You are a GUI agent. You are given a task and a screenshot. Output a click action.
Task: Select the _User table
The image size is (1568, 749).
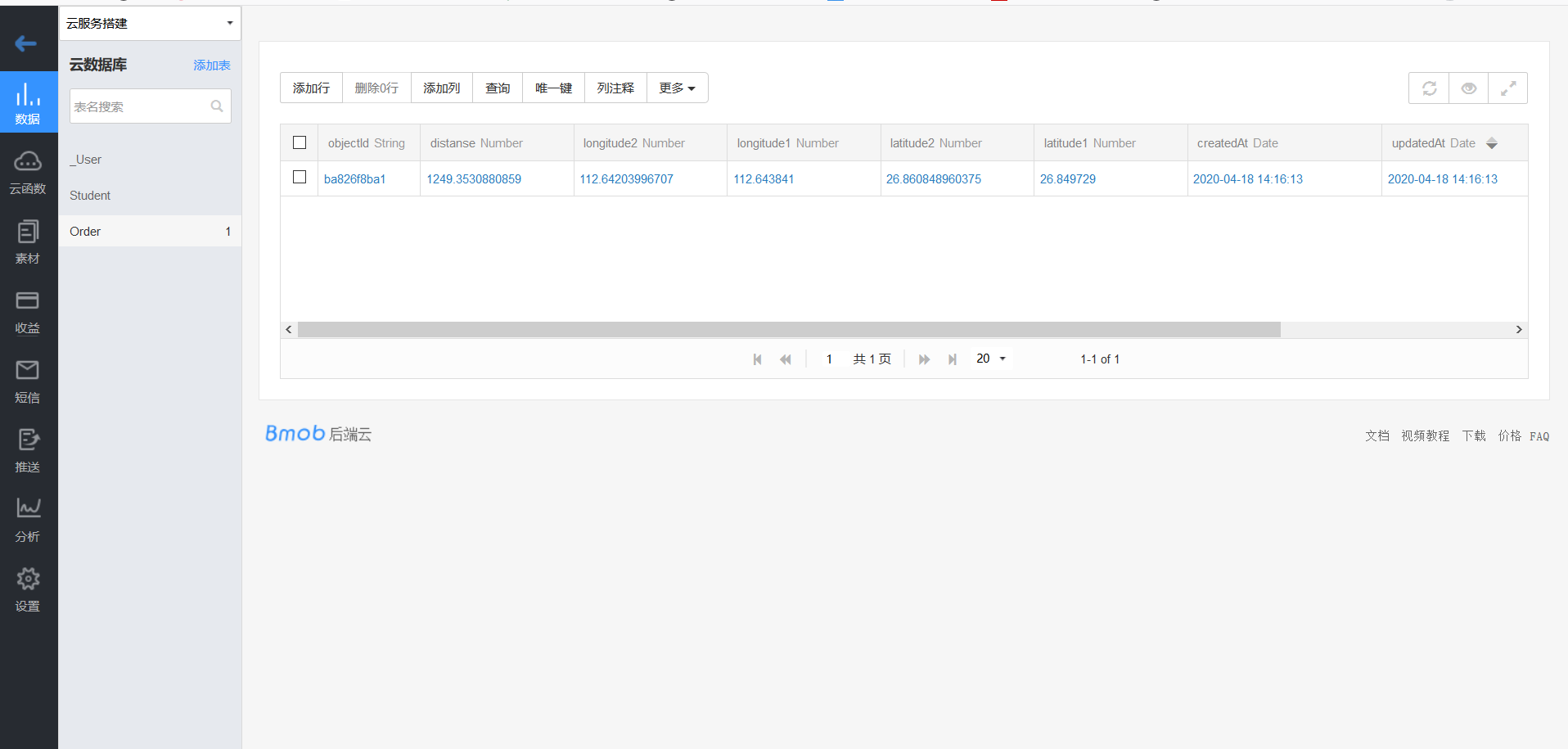tap(85, 159)
